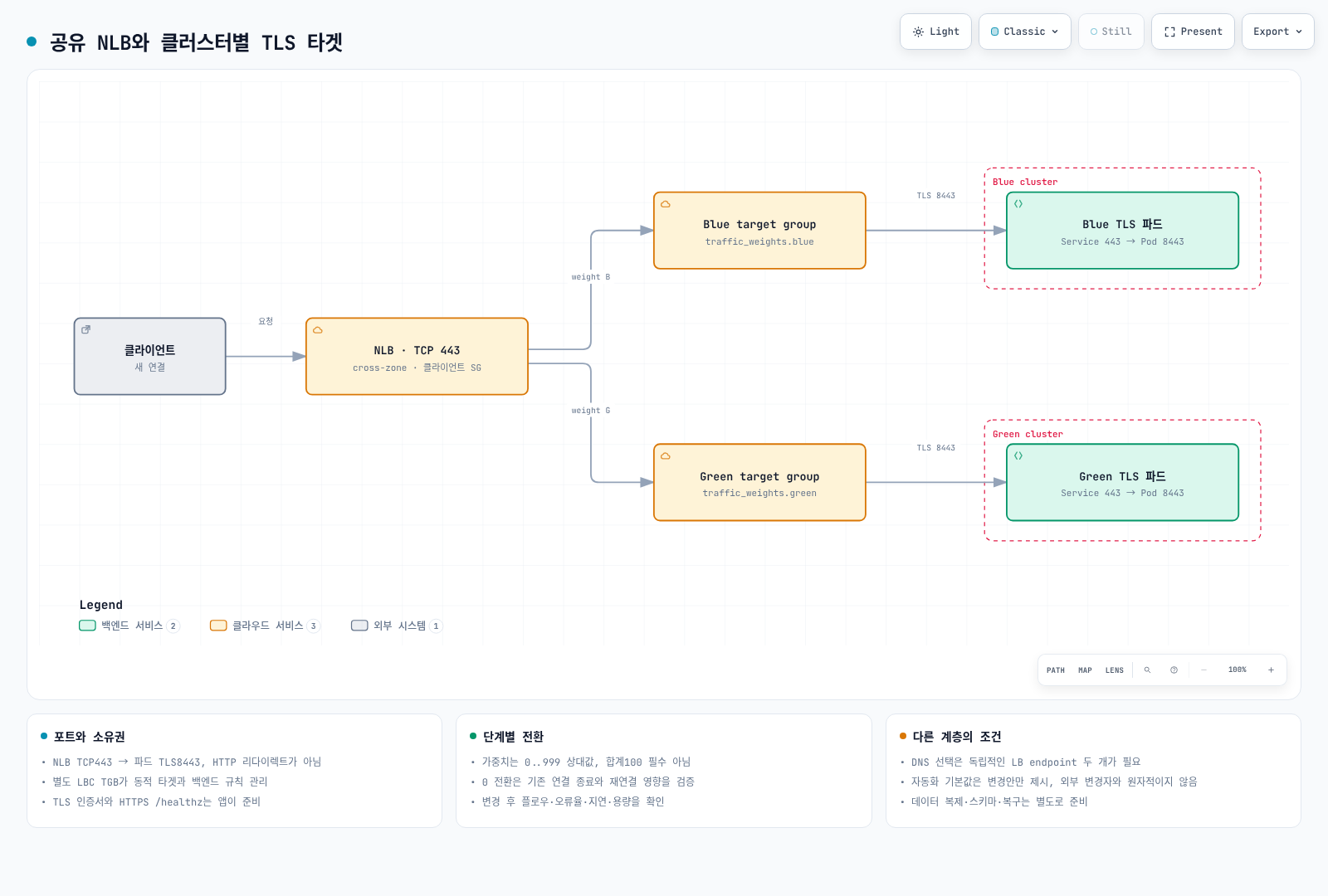Select the Green TLS 파드 node

[1122, 483]
